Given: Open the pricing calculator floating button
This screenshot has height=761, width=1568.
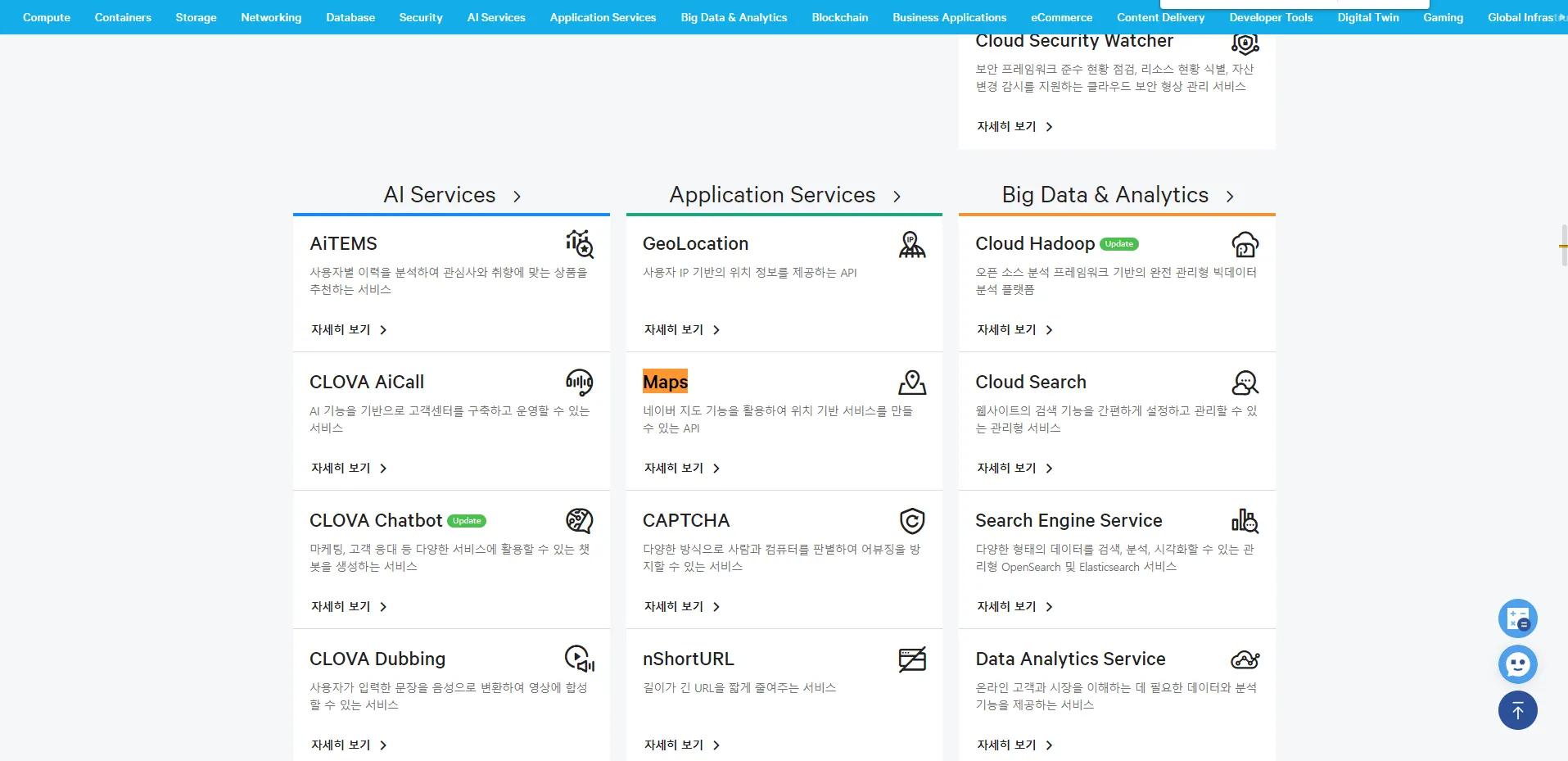Looking at the screenshot, I should [1518, 618].
